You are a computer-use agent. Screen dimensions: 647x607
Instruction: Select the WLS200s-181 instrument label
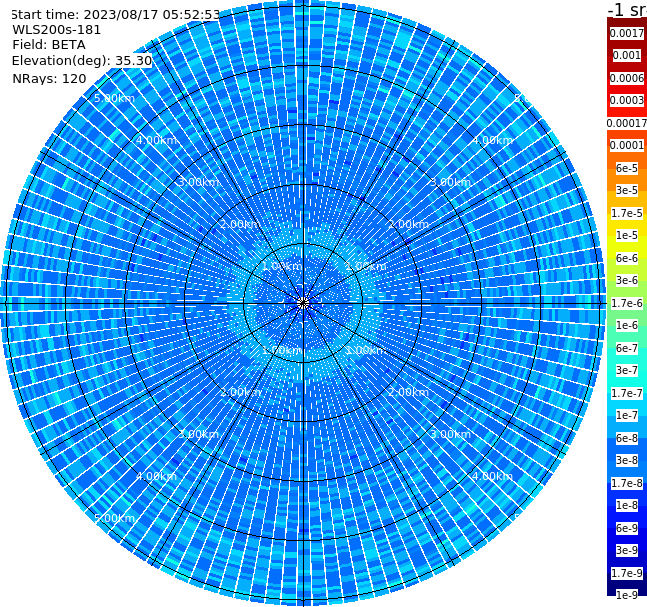pyautogui.click(x=57, y=30)
